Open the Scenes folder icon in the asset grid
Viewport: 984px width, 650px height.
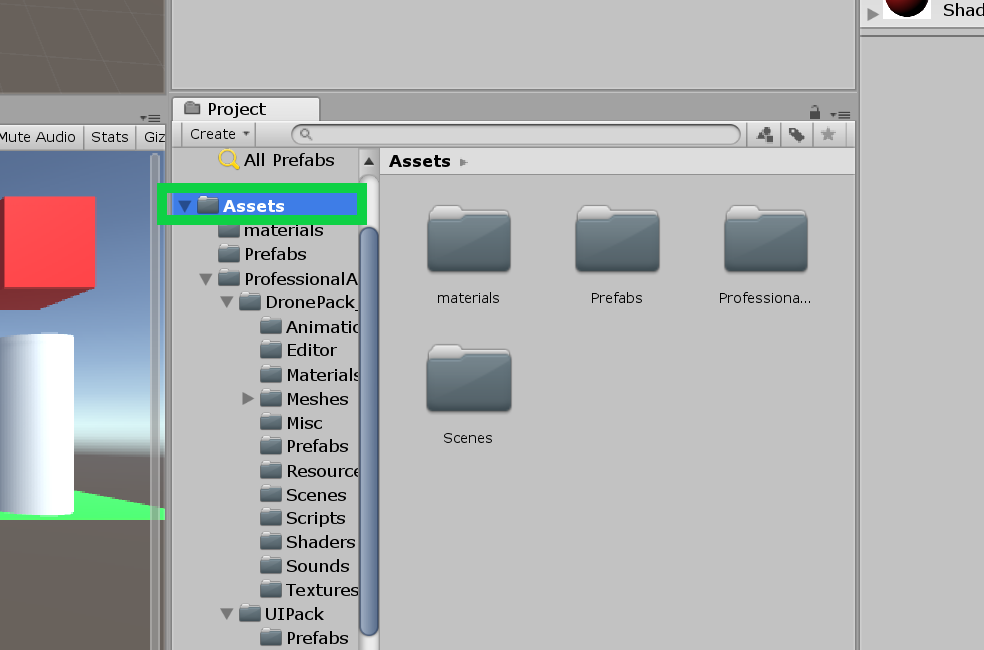coord(468,379)
